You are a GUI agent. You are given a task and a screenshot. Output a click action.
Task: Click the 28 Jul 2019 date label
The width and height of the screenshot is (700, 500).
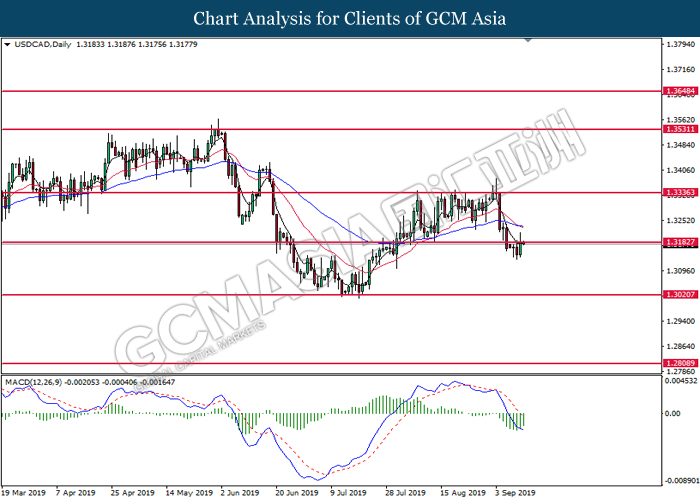click(x=405, y=493)
